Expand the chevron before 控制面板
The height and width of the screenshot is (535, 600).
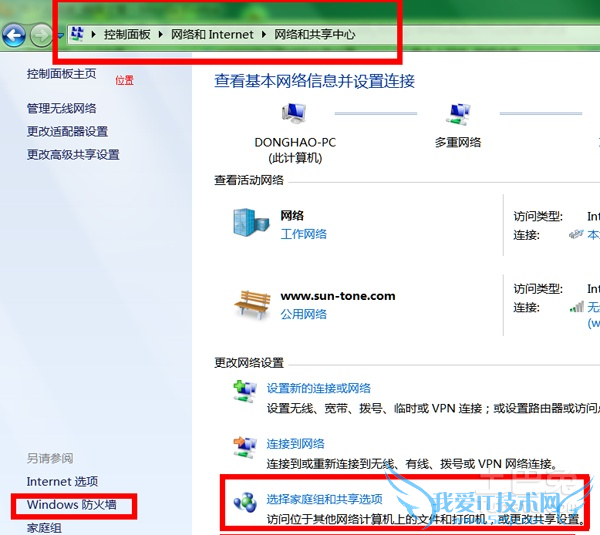tap(93, 34)
